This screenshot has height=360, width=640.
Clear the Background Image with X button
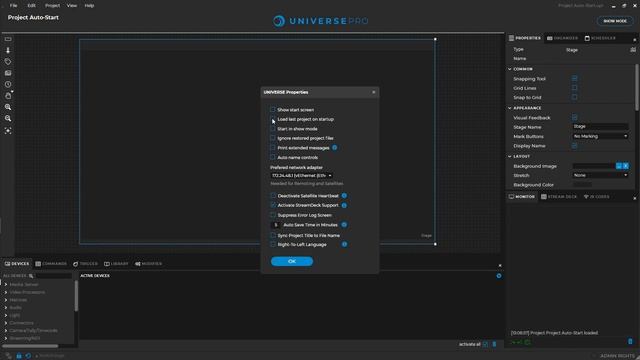(x=626, y=166)
